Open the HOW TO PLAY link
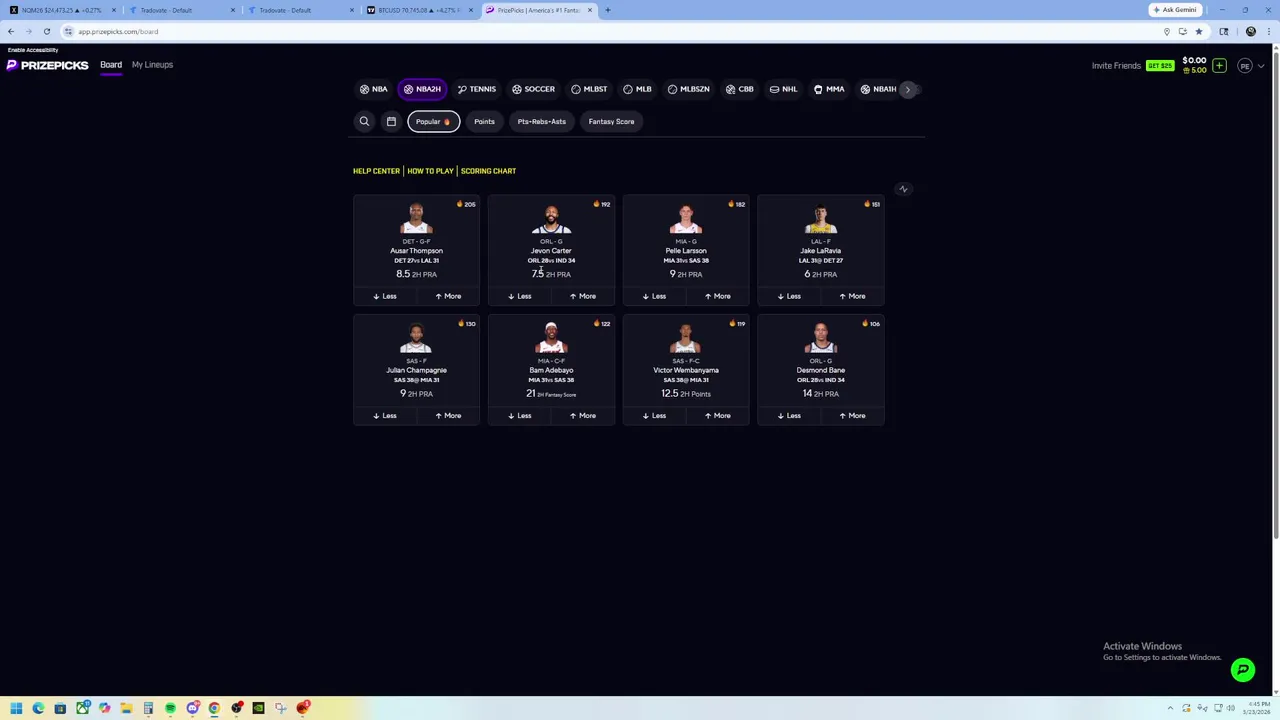This screenshot has height=720, width=1280. point(430,171)
